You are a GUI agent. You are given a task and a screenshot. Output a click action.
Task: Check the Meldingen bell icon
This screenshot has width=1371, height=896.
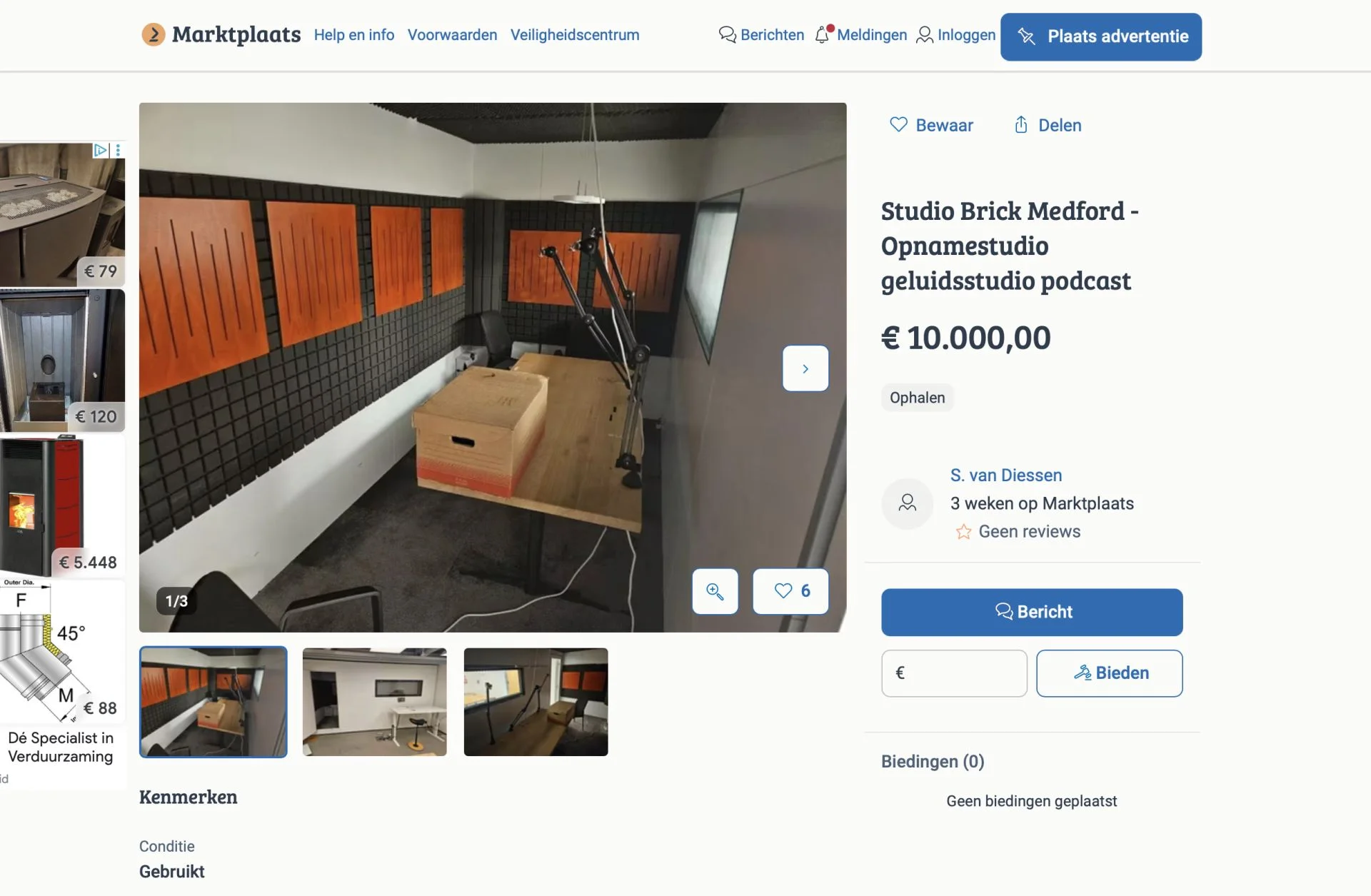point(823,34)
